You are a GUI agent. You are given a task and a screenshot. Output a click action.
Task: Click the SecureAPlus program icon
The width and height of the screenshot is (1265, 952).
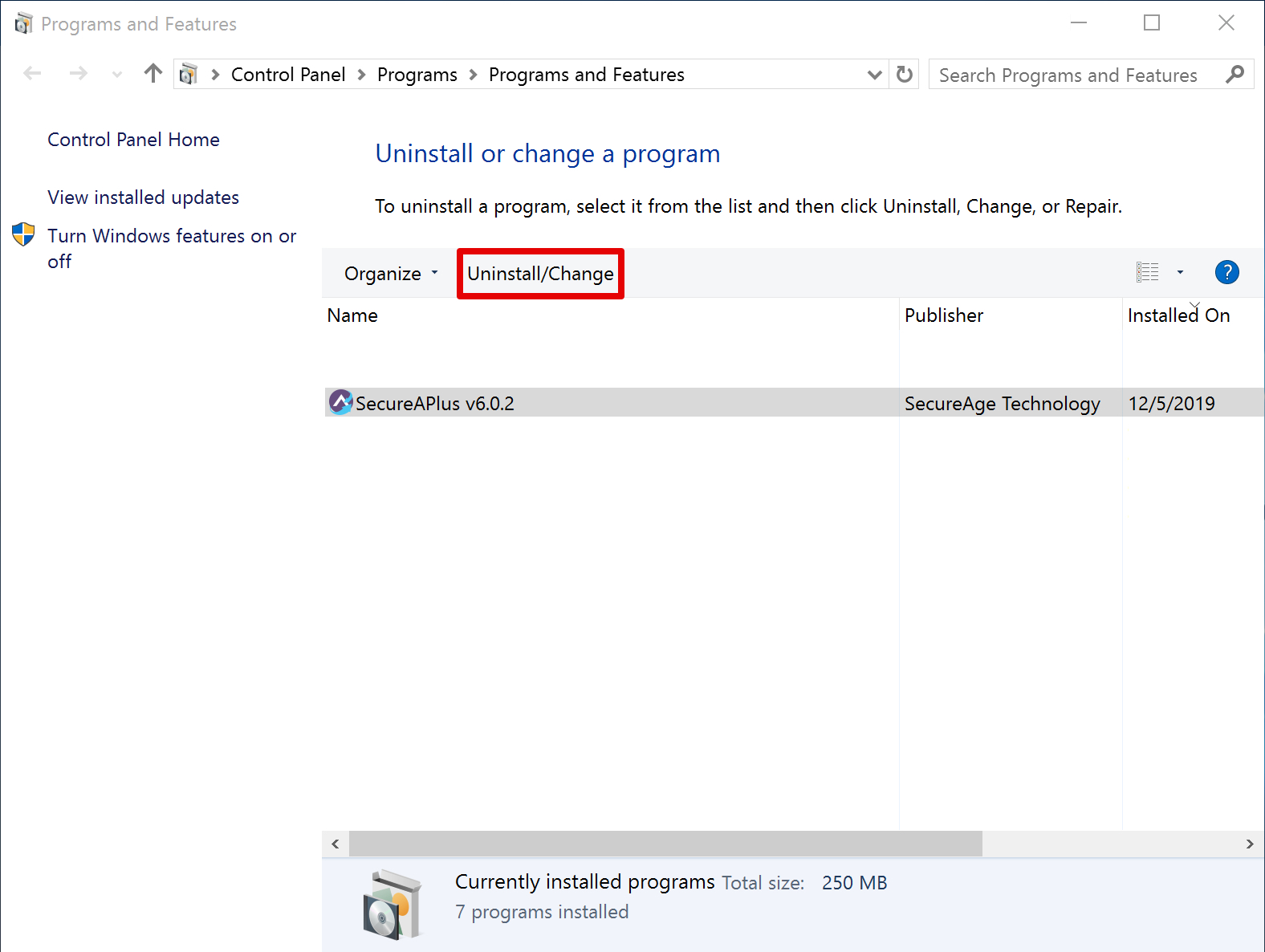[341, 402]
